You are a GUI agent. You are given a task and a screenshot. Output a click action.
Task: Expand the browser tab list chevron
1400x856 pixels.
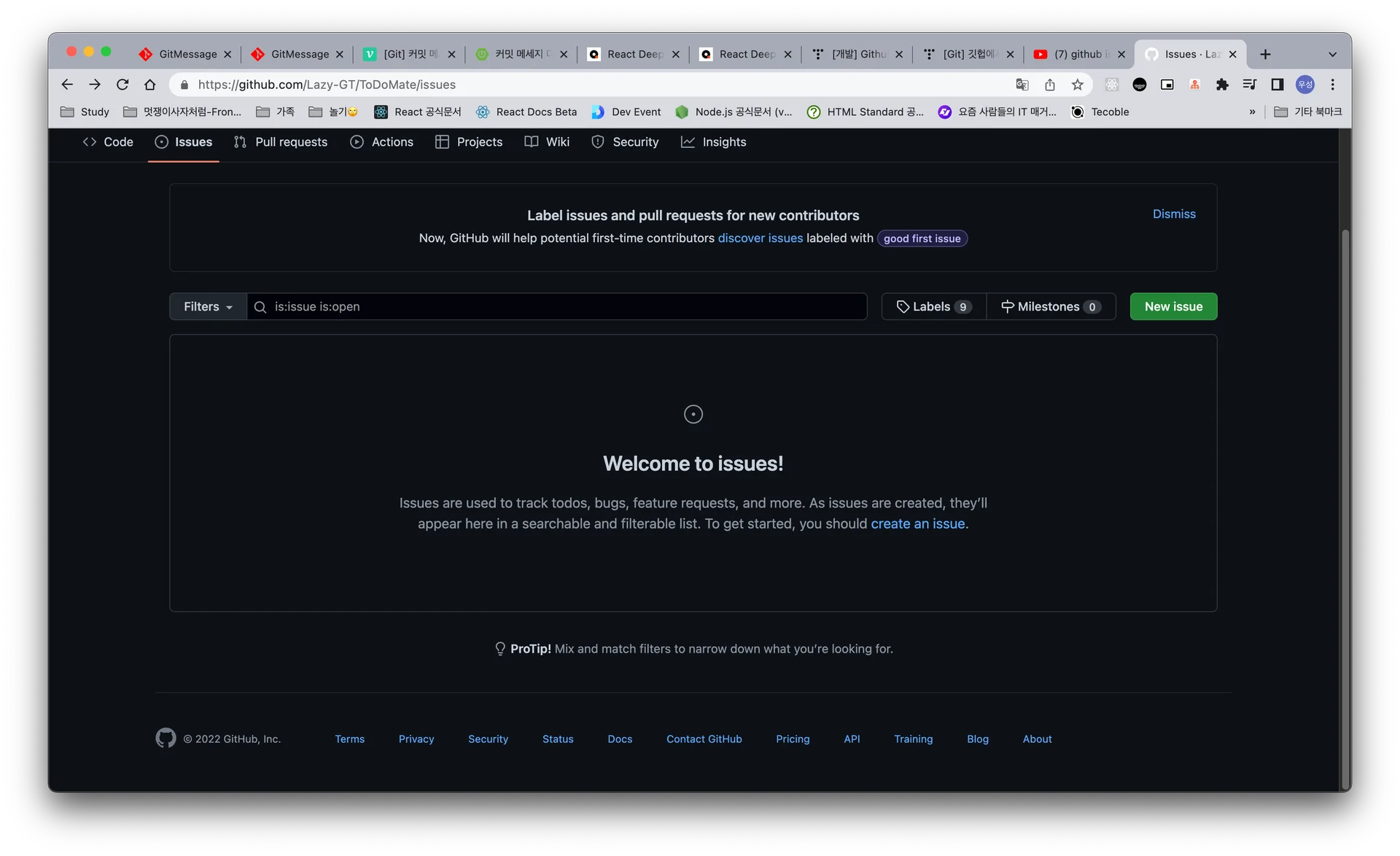pos(1332,54)
